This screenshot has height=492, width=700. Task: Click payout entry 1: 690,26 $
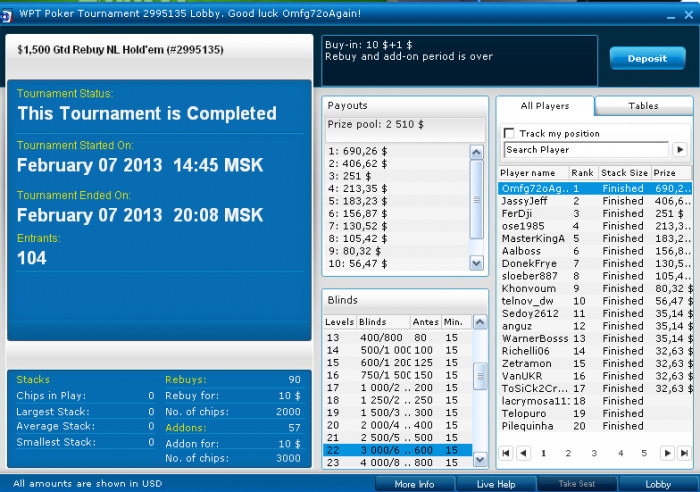pos(358,151)
